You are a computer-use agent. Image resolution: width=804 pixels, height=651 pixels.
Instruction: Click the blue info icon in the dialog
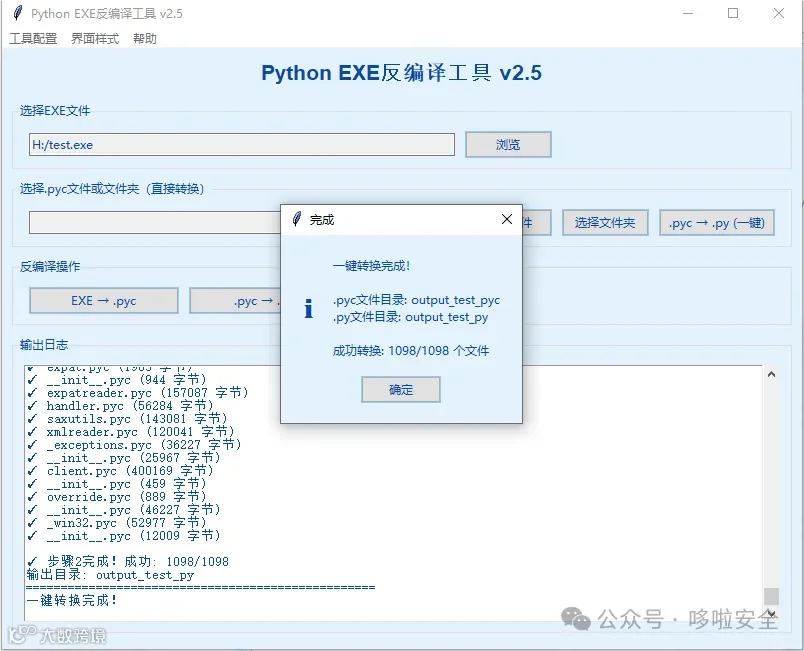pos(308,308)
